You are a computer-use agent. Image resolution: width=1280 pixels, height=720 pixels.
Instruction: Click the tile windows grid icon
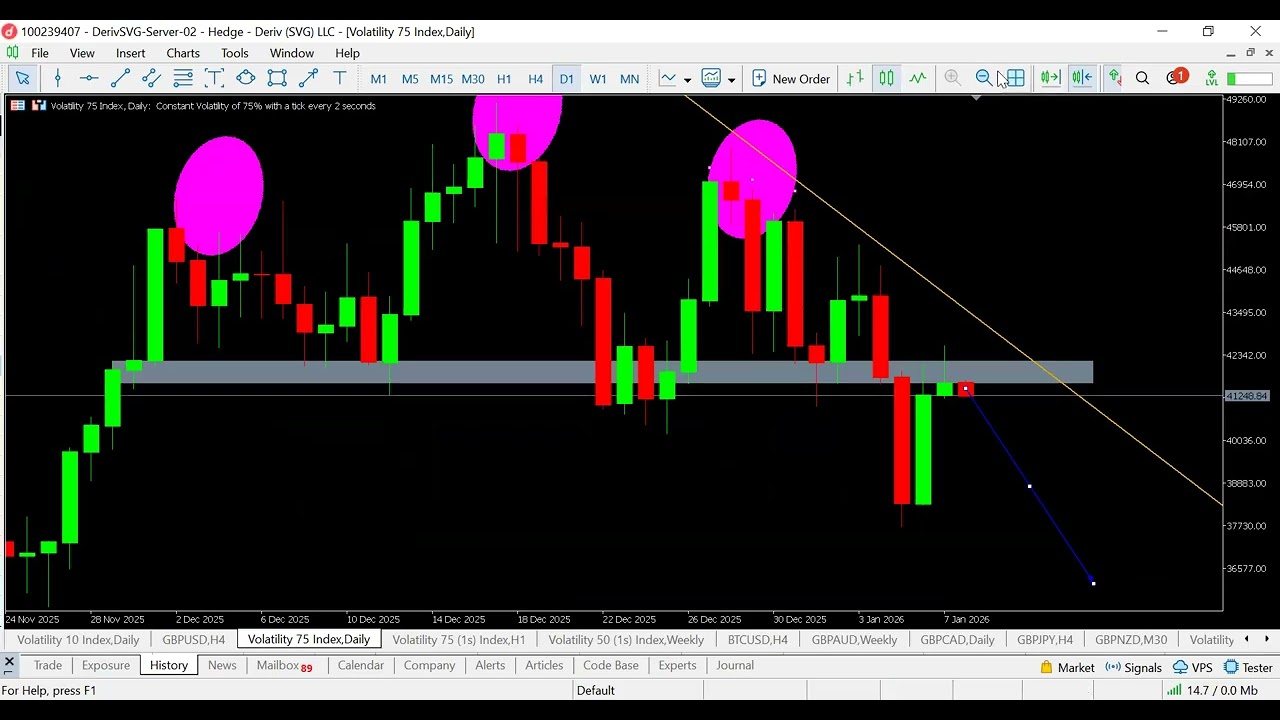pyautogui.click(x=1016, y=78)
